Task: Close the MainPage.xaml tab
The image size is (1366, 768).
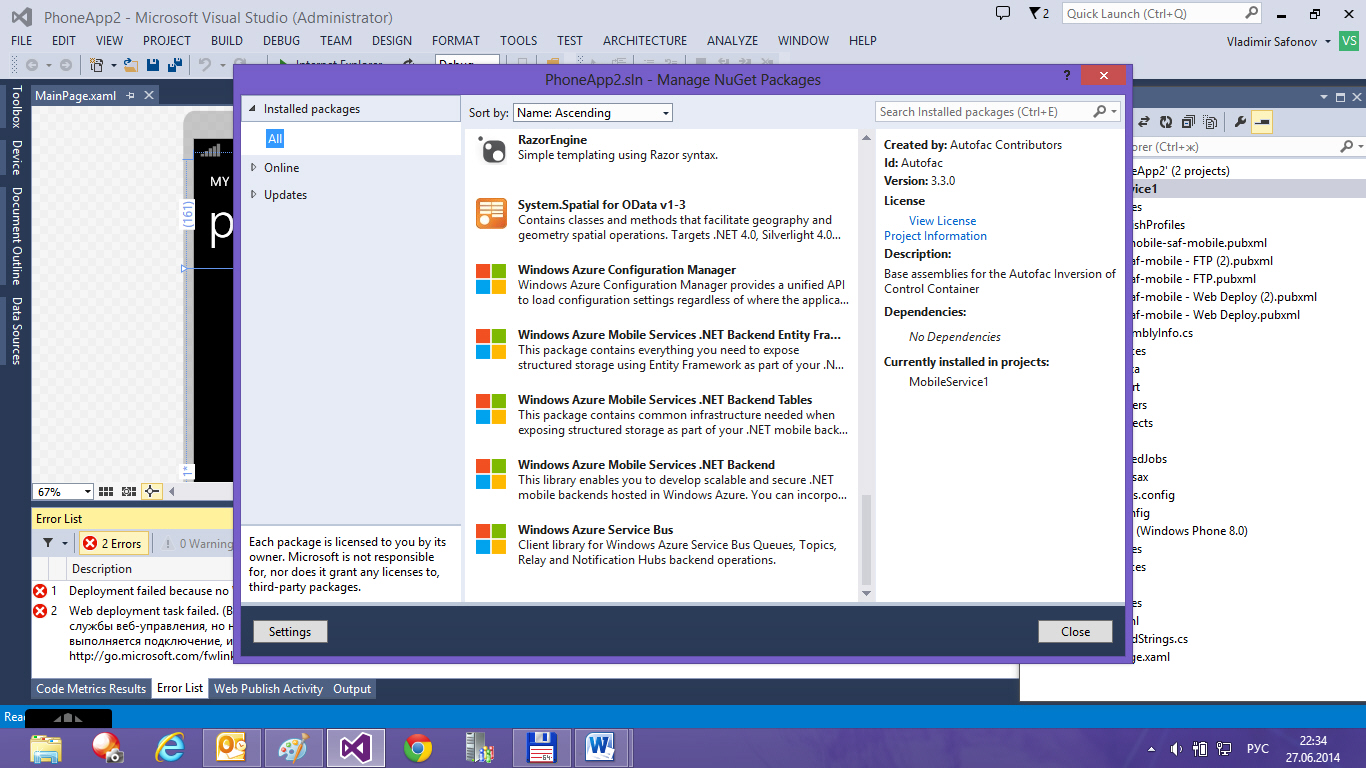Action: [x=149, y=95]
